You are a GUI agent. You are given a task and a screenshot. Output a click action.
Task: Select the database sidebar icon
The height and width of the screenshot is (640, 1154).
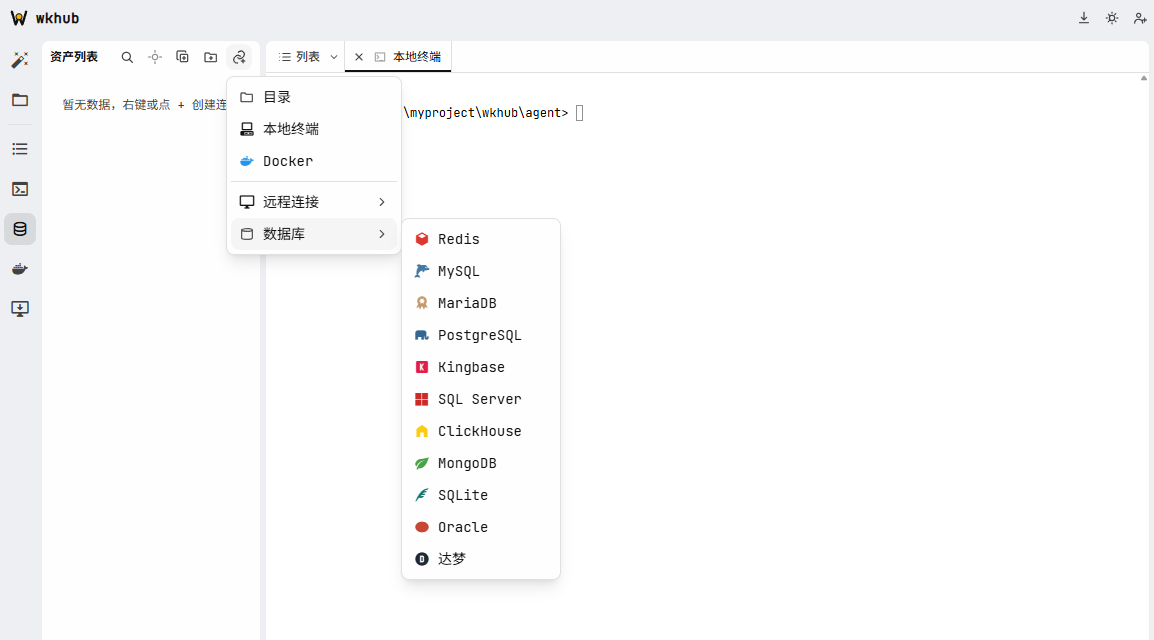(20, 229)
